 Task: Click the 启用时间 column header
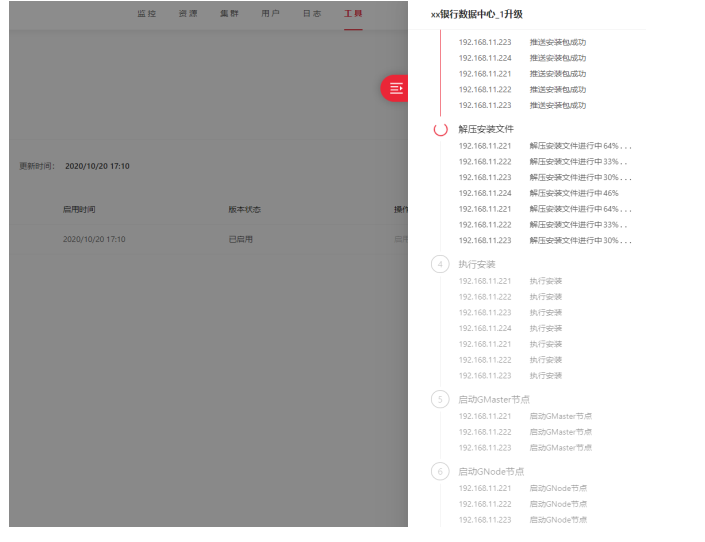[79, 209]
